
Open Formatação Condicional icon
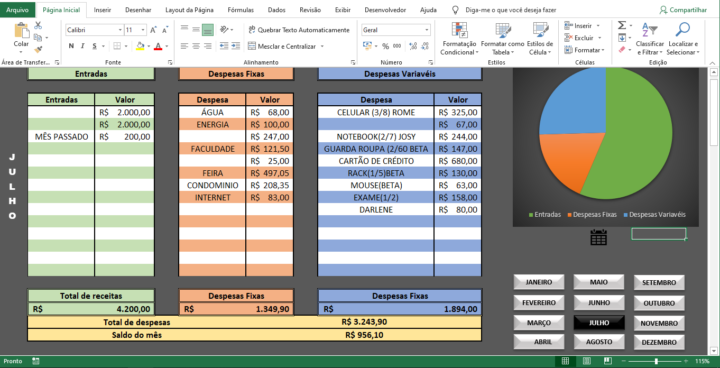pos(459,29)
